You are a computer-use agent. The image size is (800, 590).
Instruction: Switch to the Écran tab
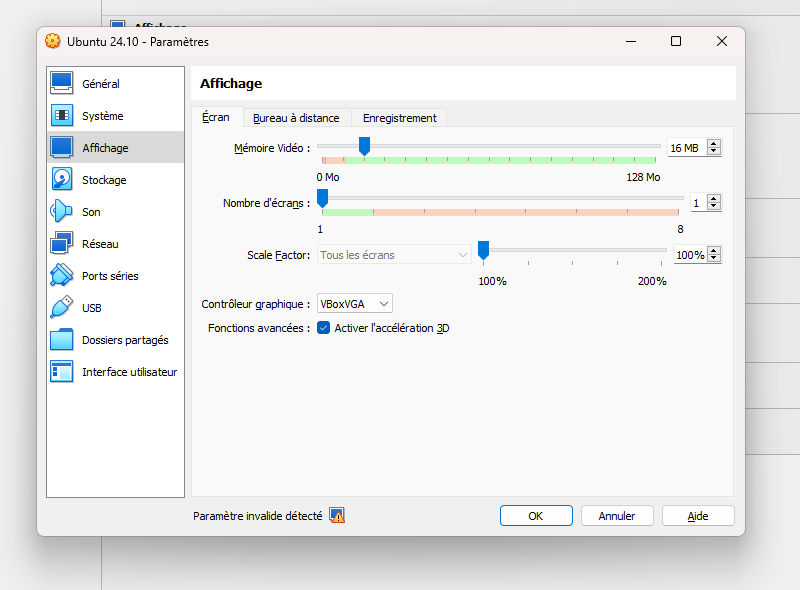pyautogui.click(x=216, y=117)
